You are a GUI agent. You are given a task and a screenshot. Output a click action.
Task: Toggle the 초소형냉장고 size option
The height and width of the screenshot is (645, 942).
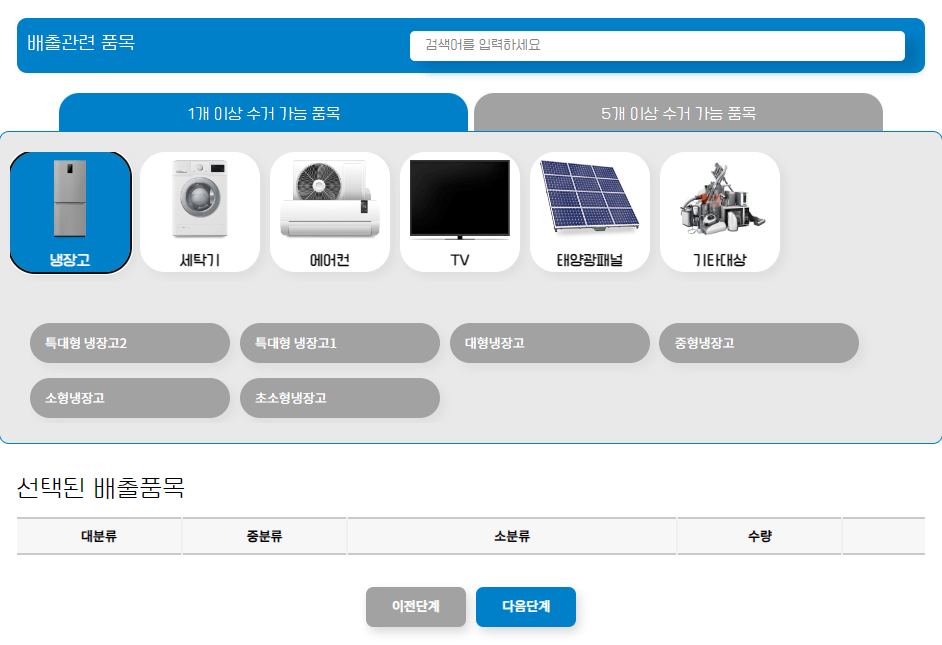(339, 398)
